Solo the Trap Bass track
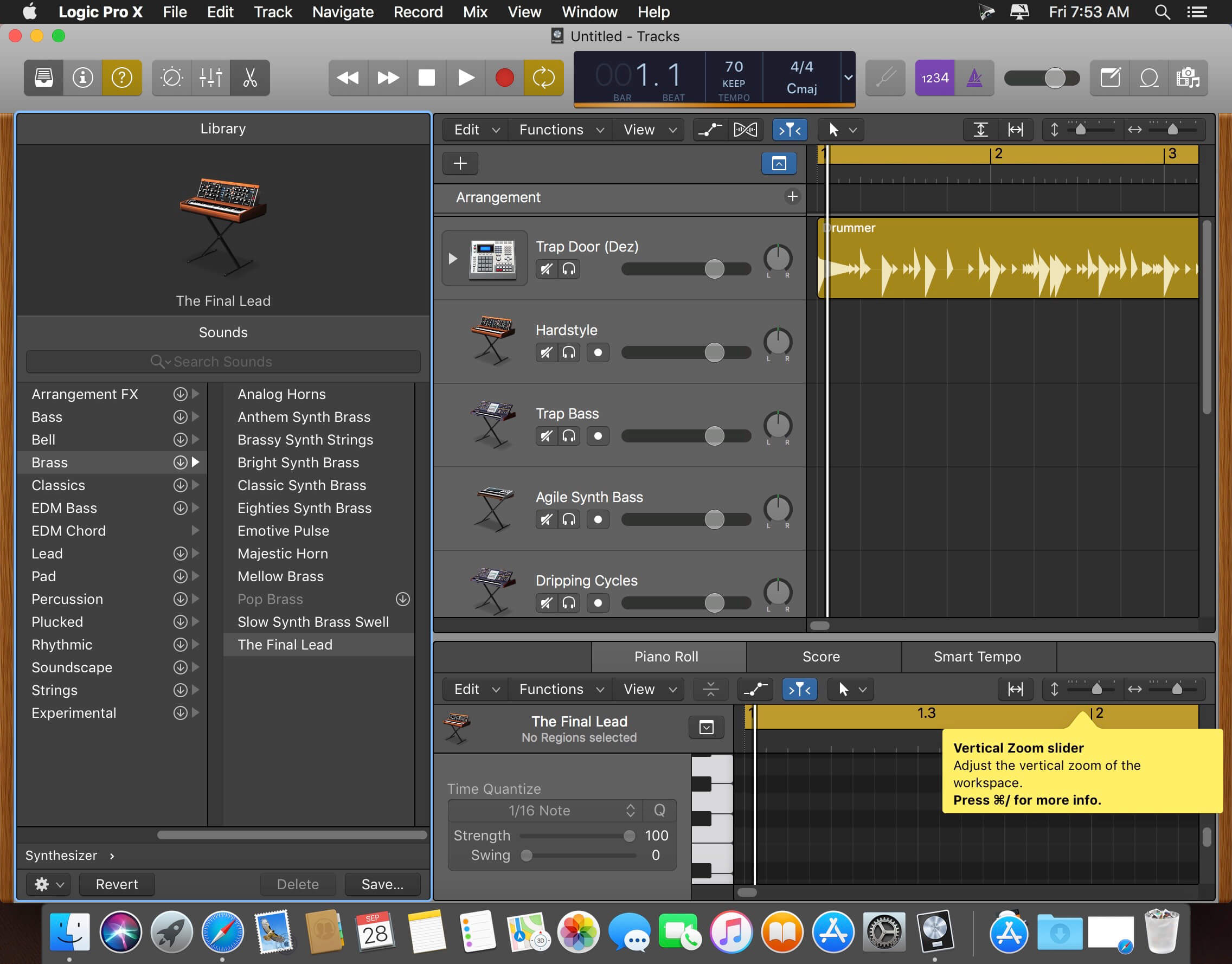The width and height of the screenshot is (1232, 964). pyautogui.click(x=569, y=436)
